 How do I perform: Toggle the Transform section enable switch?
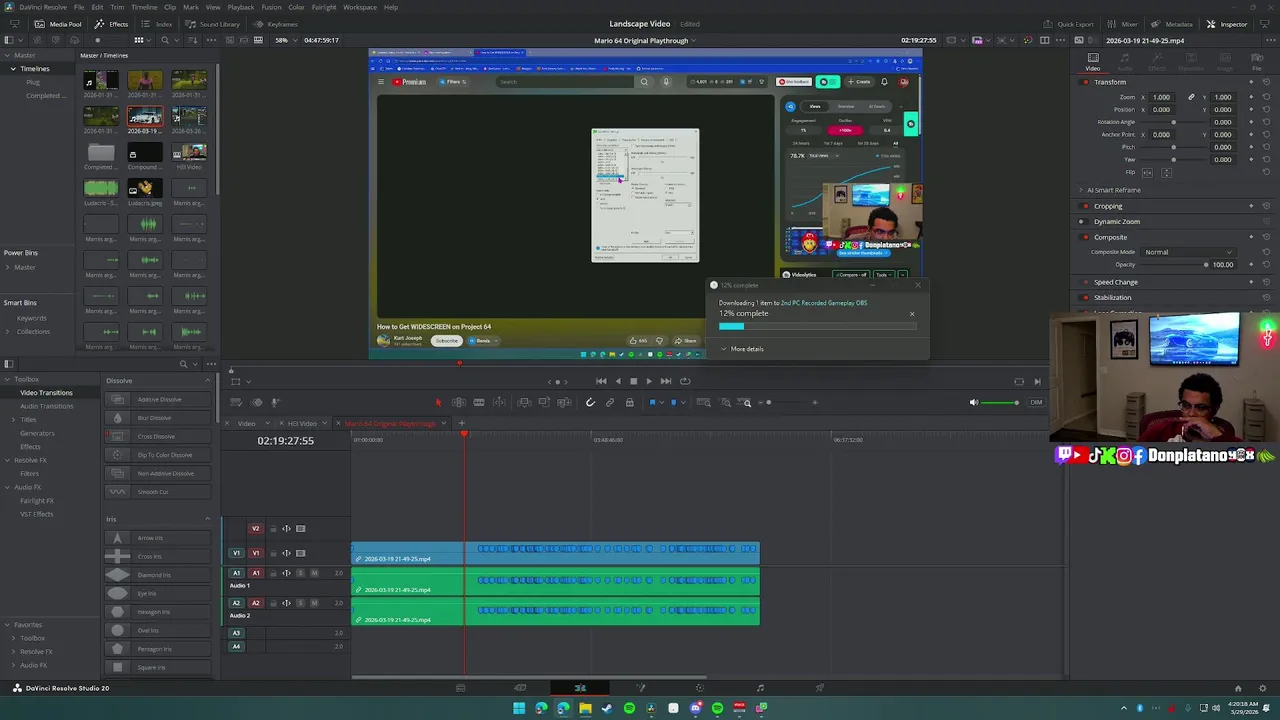click(x=1084, y=82)
